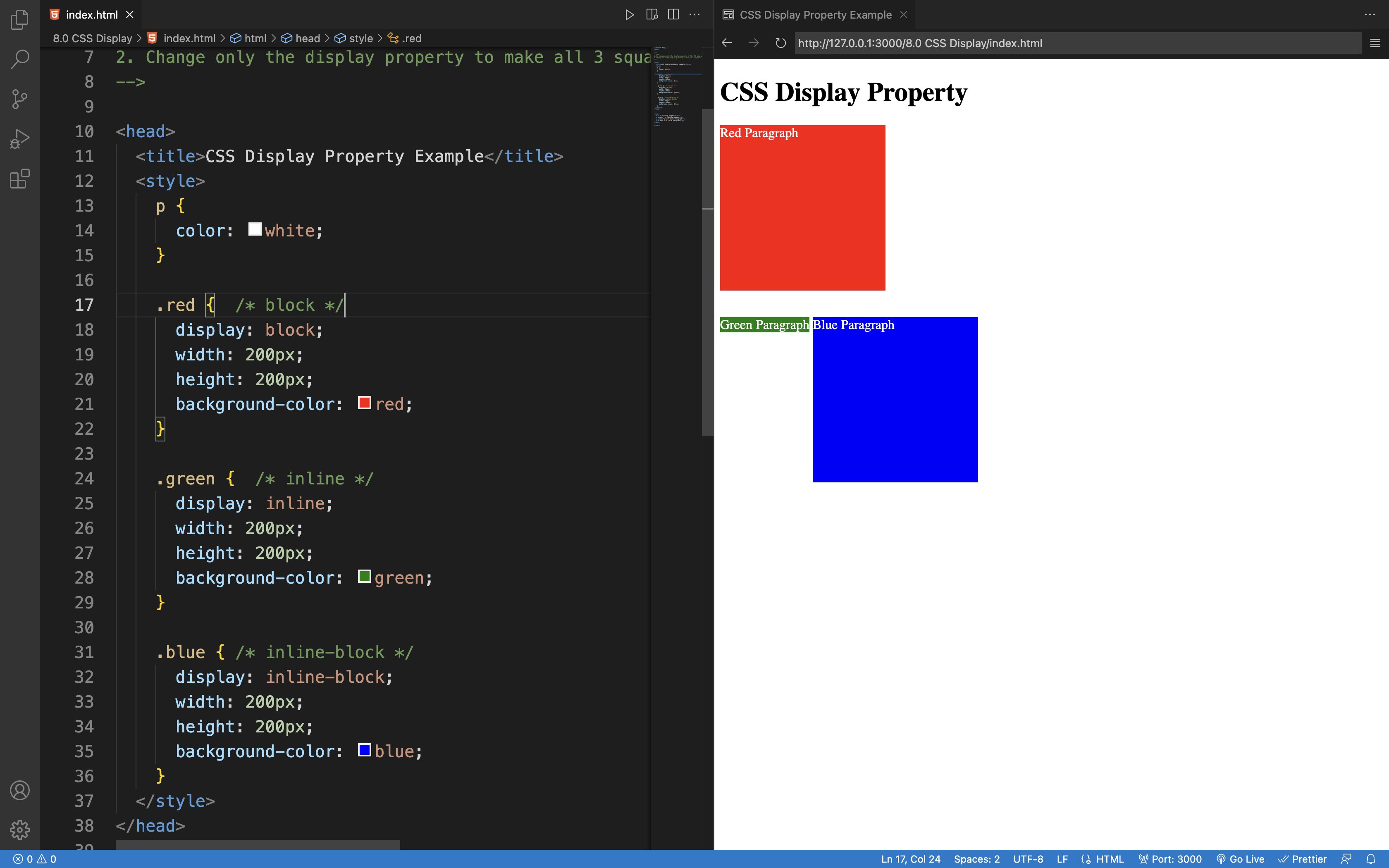Open the notifications bell in the status bar
1389x868 pixels.
[x=1371, y=859]
